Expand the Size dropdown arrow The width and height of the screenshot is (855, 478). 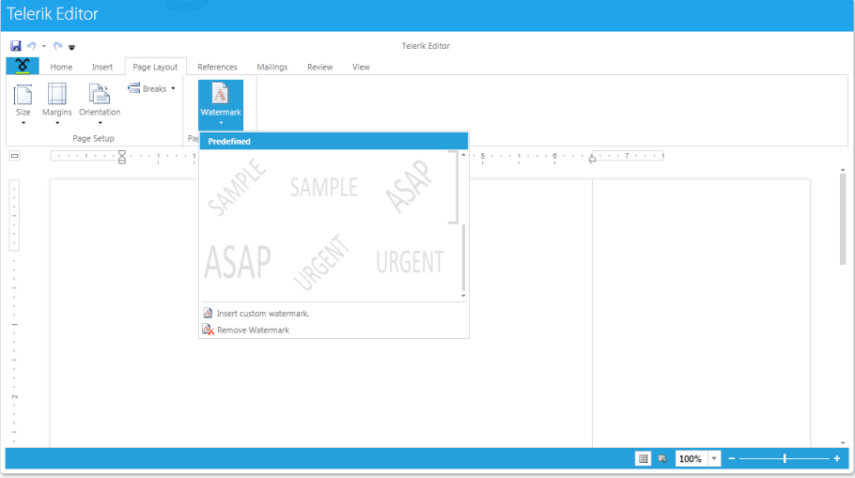23,123
